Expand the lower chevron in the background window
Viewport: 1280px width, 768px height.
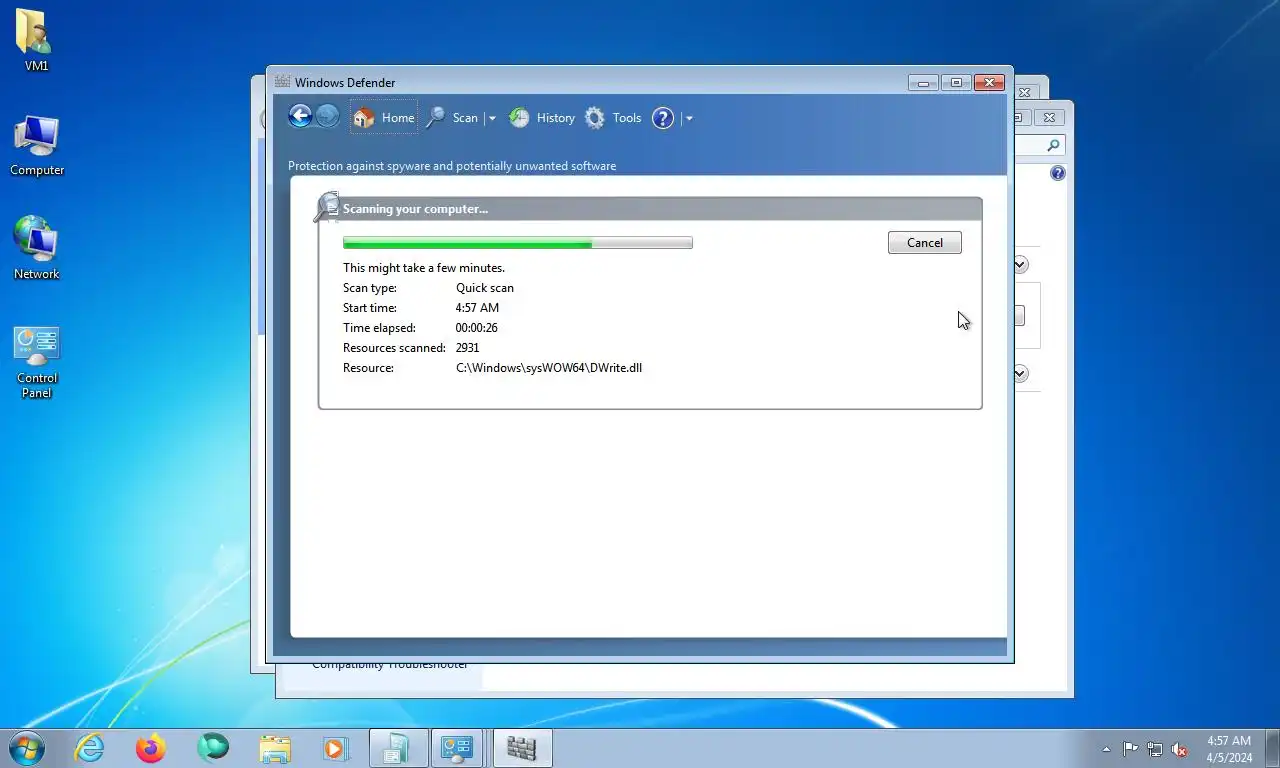pos(1020,373)
